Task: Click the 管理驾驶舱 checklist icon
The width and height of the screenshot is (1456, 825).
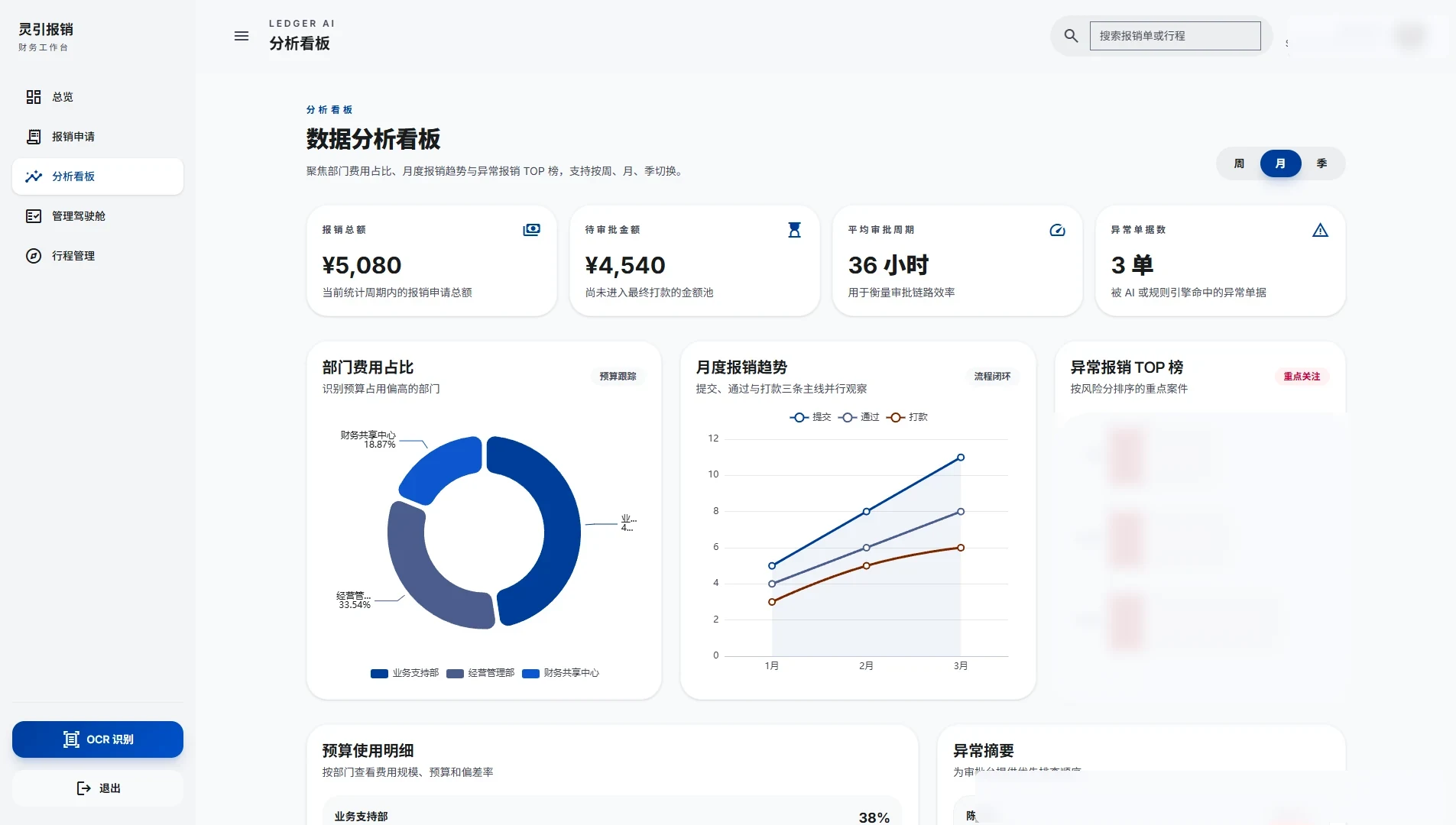Action: (34, 216)
